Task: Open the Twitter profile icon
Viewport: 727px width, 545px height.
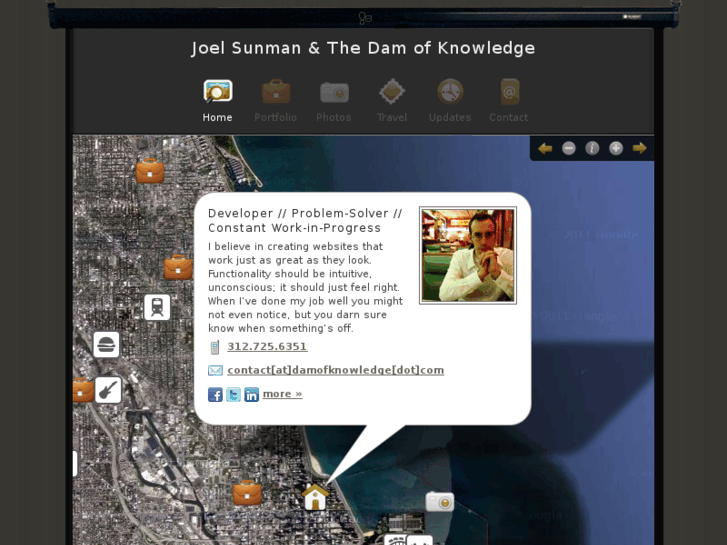Action: coord(234,395)
